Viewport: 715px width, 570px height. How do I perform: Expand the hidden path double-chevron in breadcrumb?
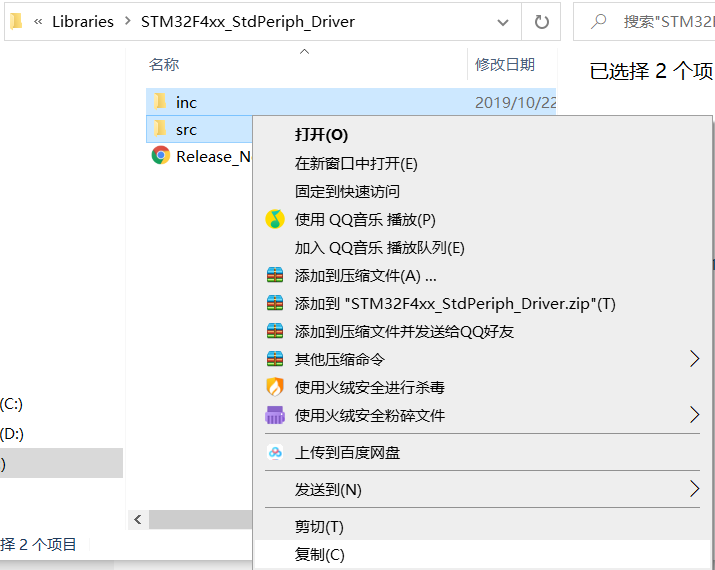[x=38, y=21]
